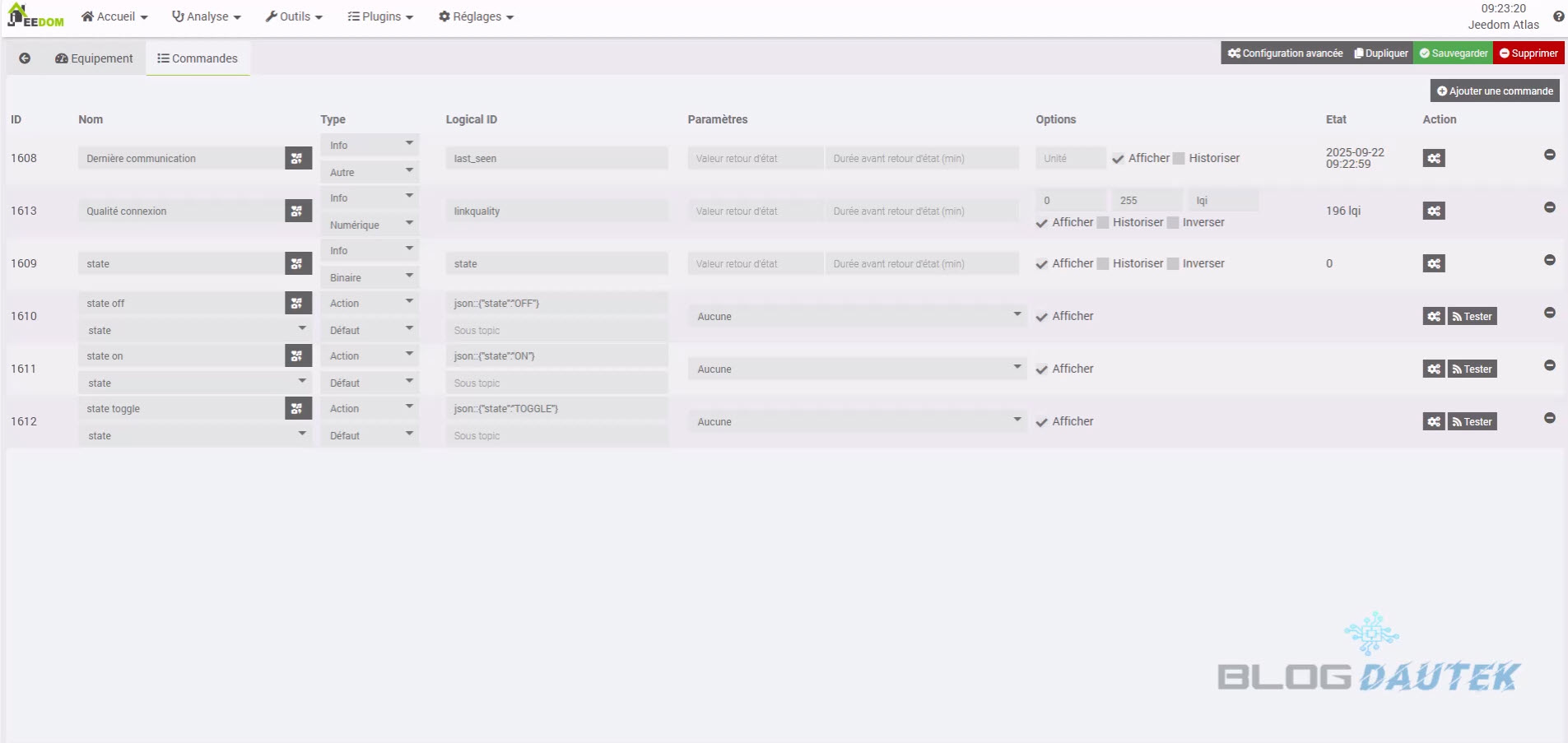This screenshot has height=743, width=1568.
Task: Click the Jeedom logo
Action: click(x=35, y=16)
